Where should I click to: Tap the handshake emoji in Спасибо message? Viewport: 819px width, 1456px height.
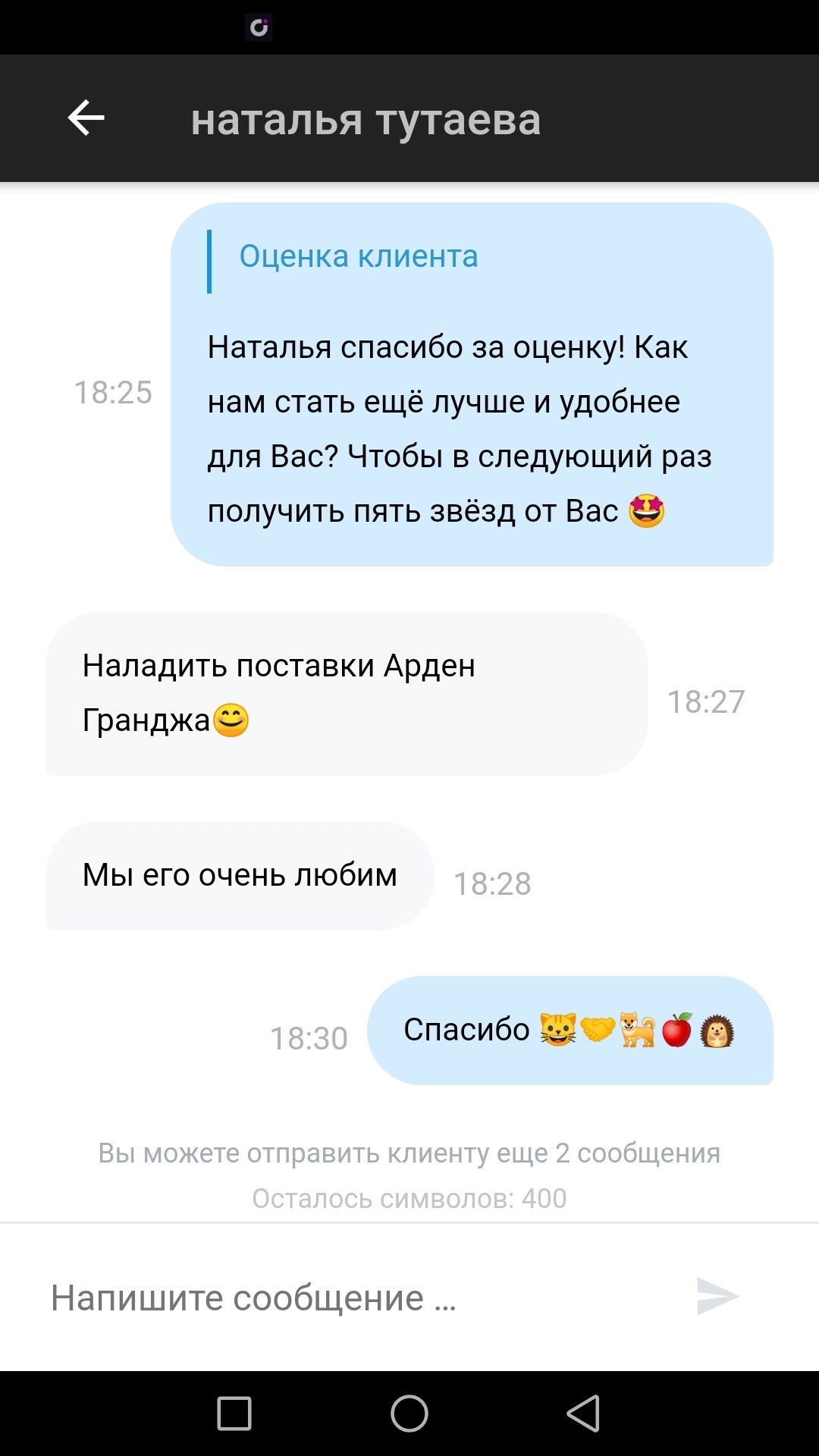coord(598,1030)
